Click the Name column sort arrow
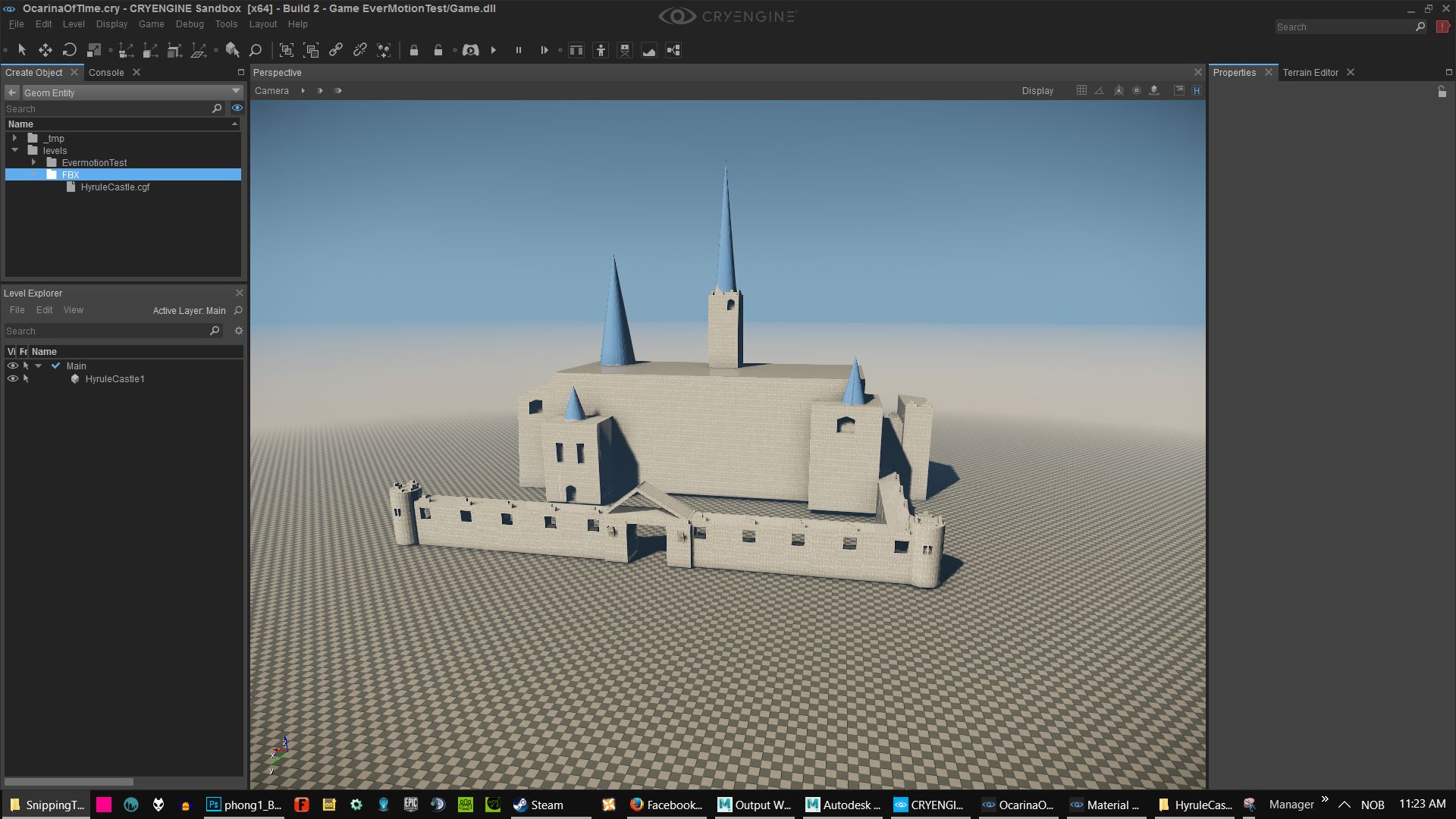The width and height of the screenshot is (1456, 819). tap(234, 124)
